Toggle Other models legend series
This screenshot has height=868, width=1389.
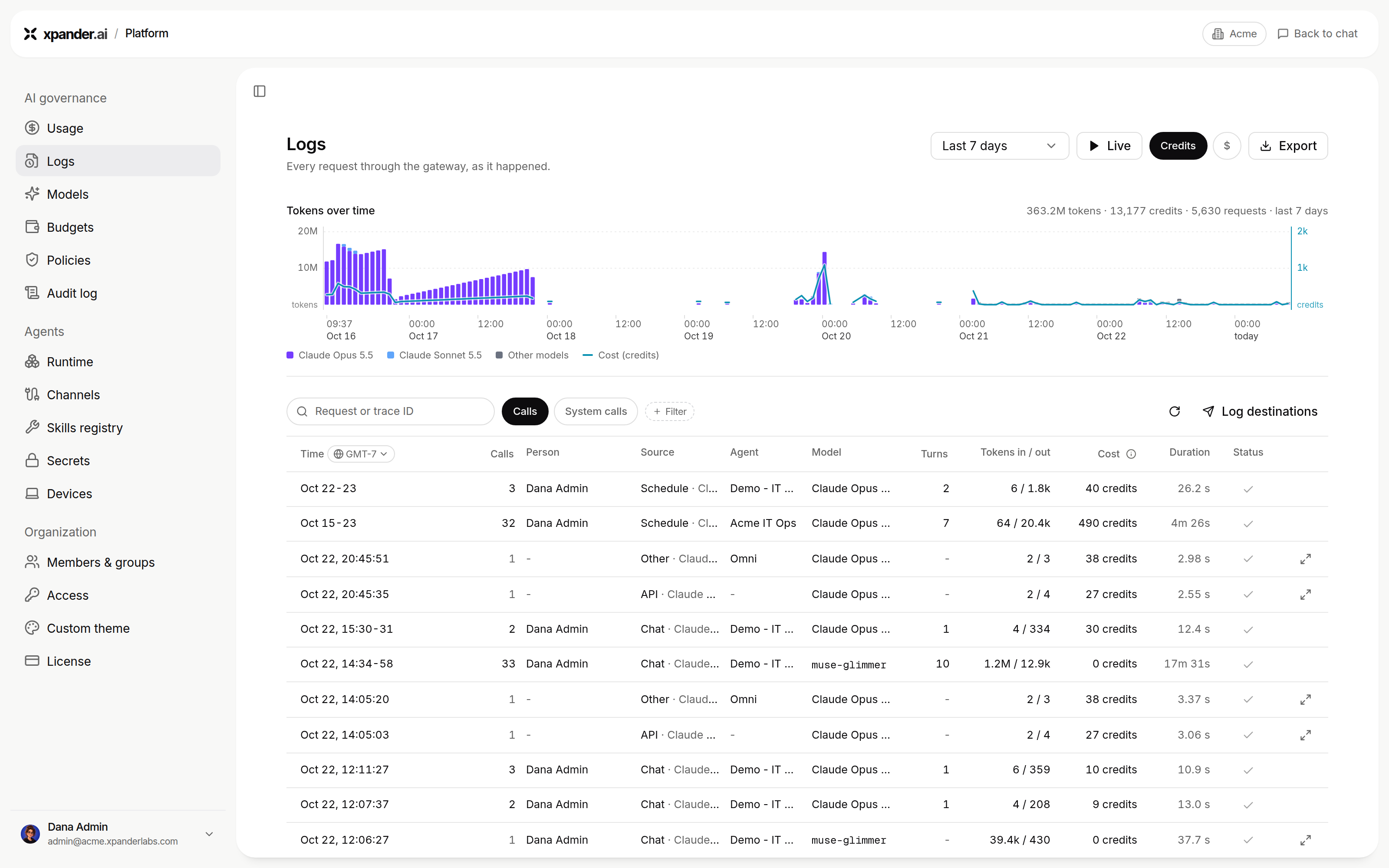pos(532,355)
